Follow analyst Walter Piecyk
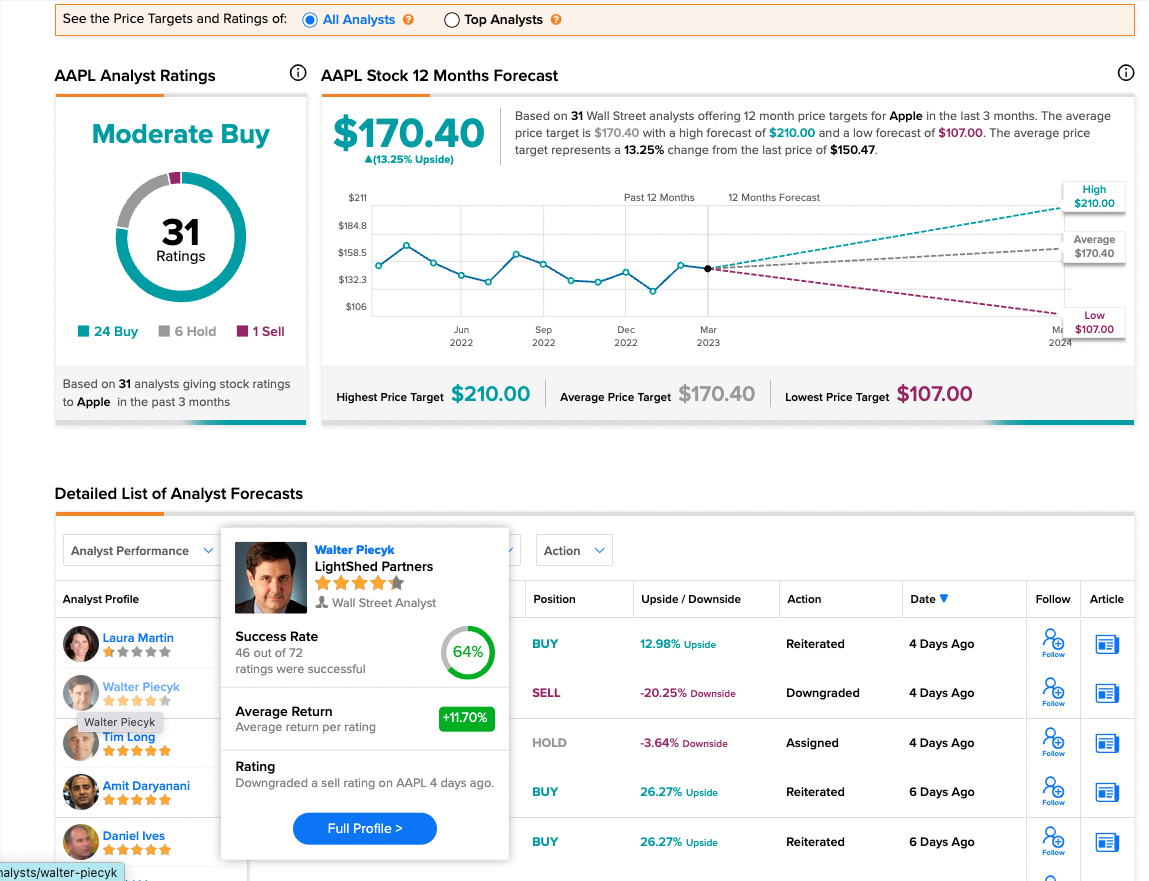This screenshot has height=881, width=1149. click(x=1053, y=693)
